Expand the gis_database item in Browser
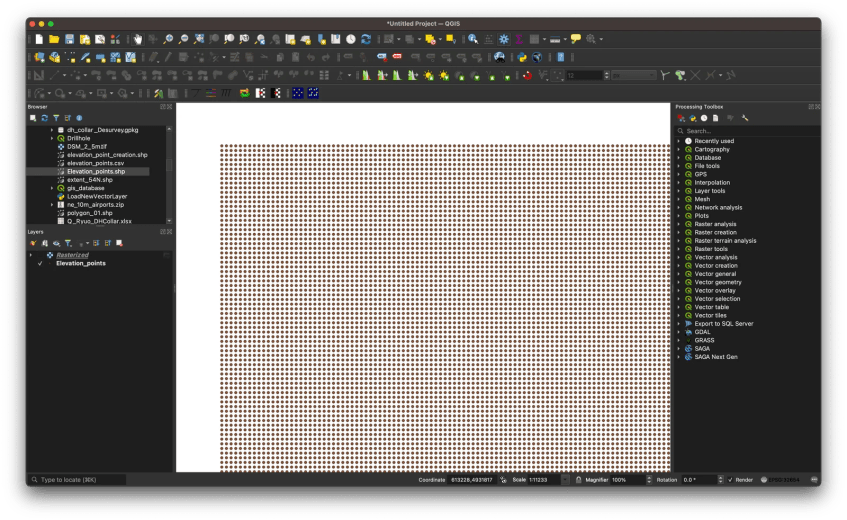 pyautogui.click(x=52, y=188)
